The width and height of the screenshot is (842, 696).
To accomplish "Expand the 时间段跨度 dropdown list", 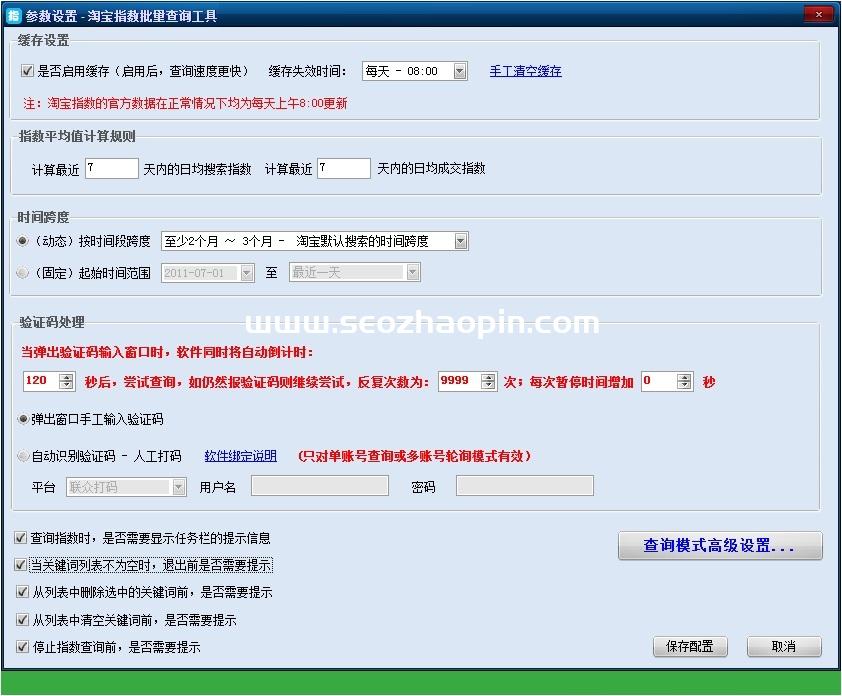I will (x=460, y=241).
